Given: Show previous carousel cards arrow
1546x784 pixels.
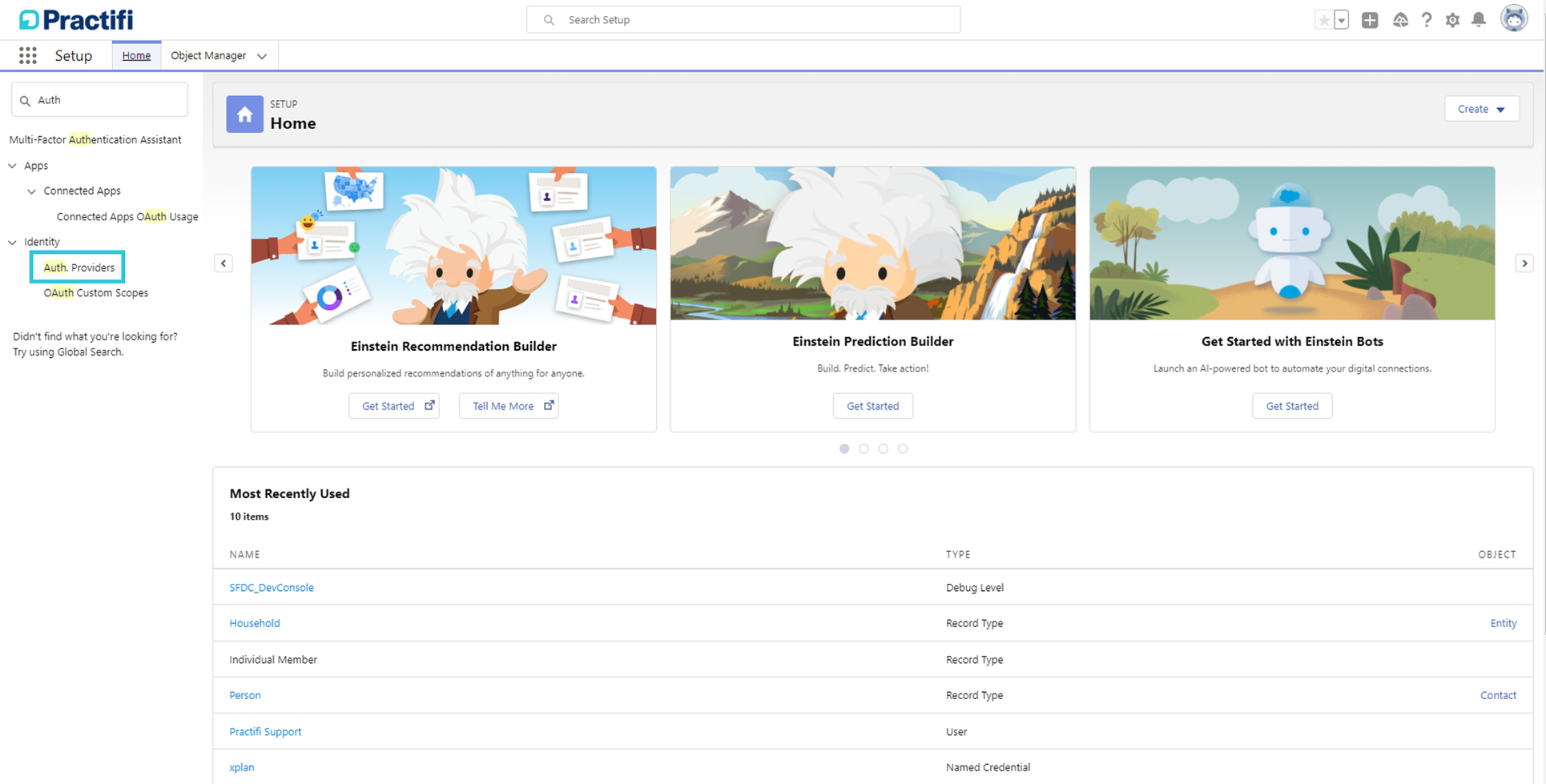Looking at the screenshot, I should [x=223, y=263].
